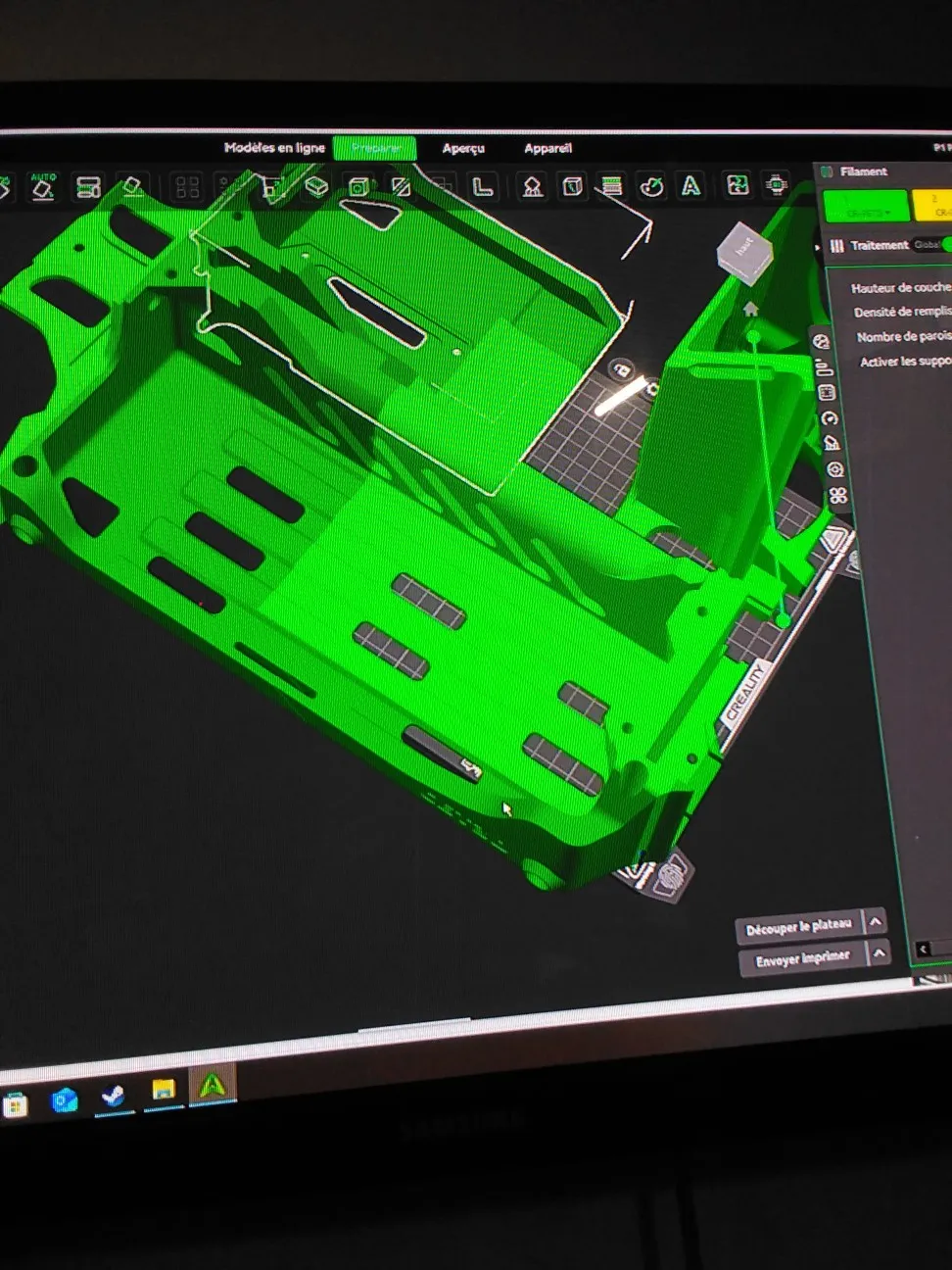
Task: Expand options next to Découper le plateau
Action: coord(876,922)
